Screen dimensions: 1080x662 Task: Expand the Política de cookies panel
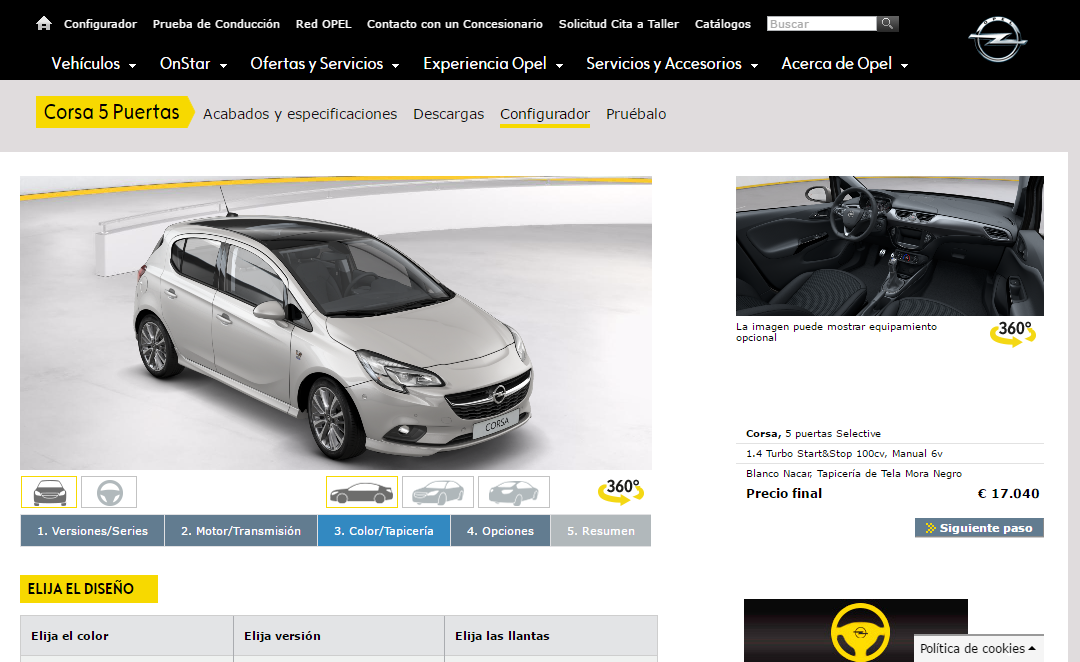pyautogui.click(x=977, y=648)
